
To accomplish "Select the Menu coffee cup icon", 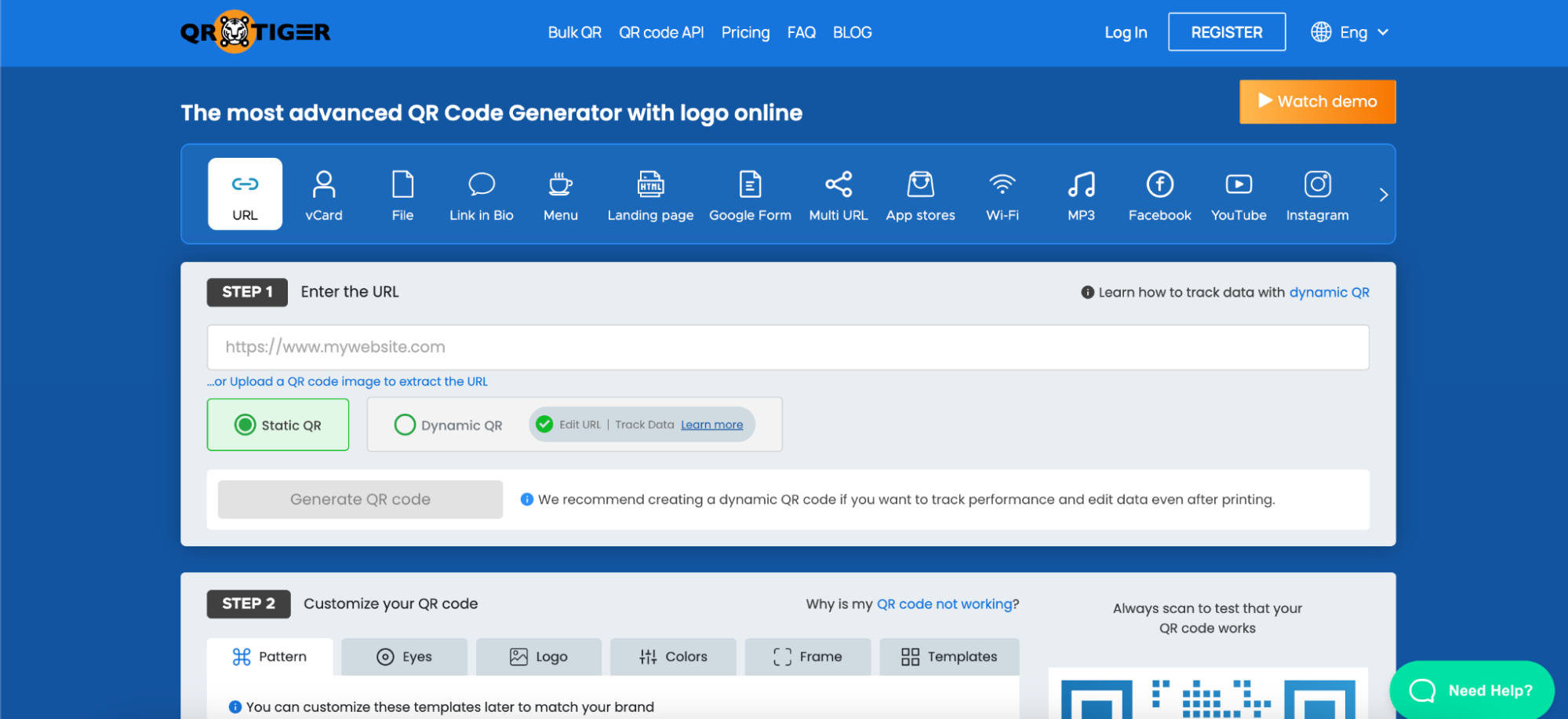I will (561, 184).
